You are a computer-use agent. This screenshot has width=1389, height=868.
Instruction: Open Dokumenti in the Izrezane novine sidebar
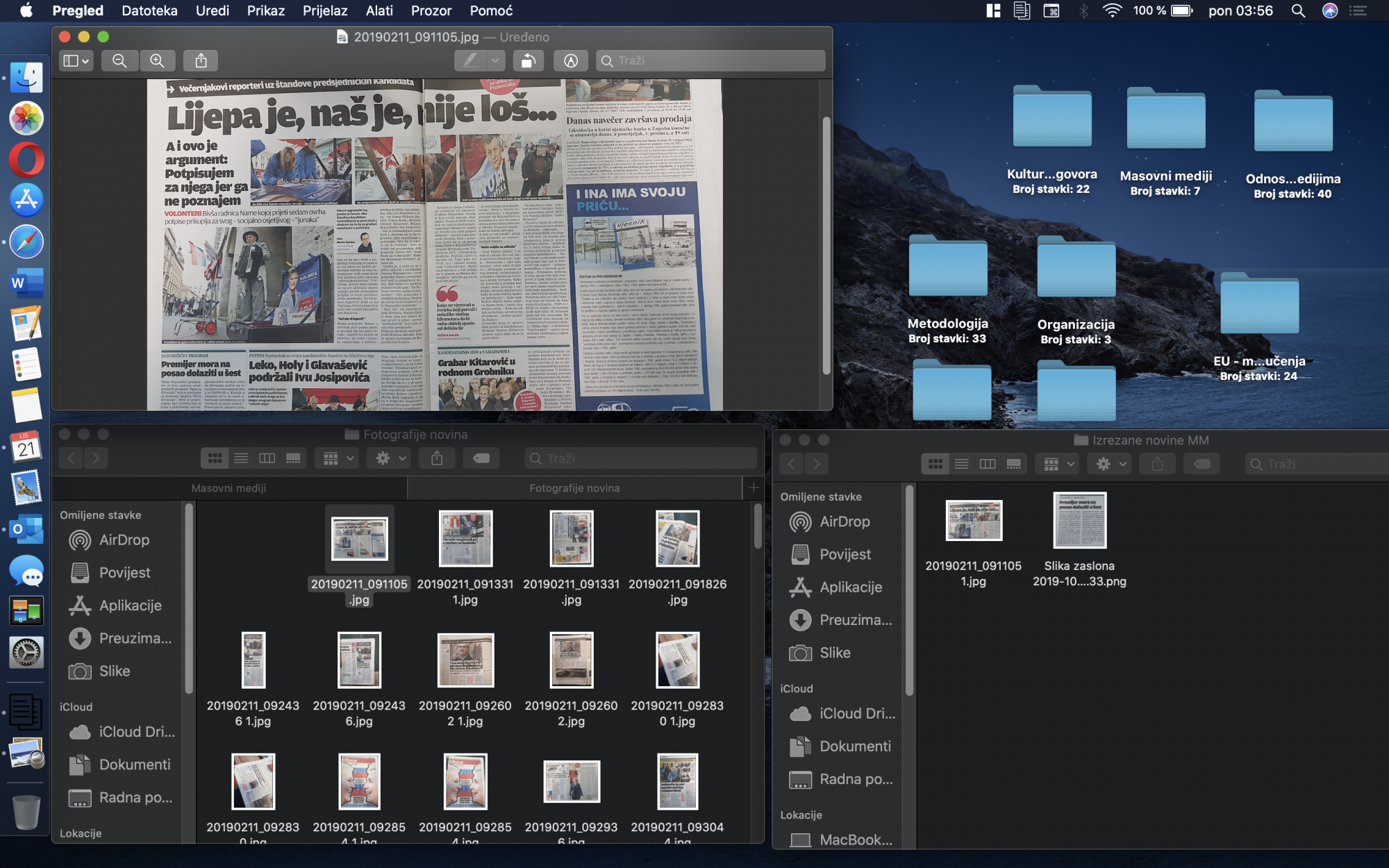tap(854, 746)
